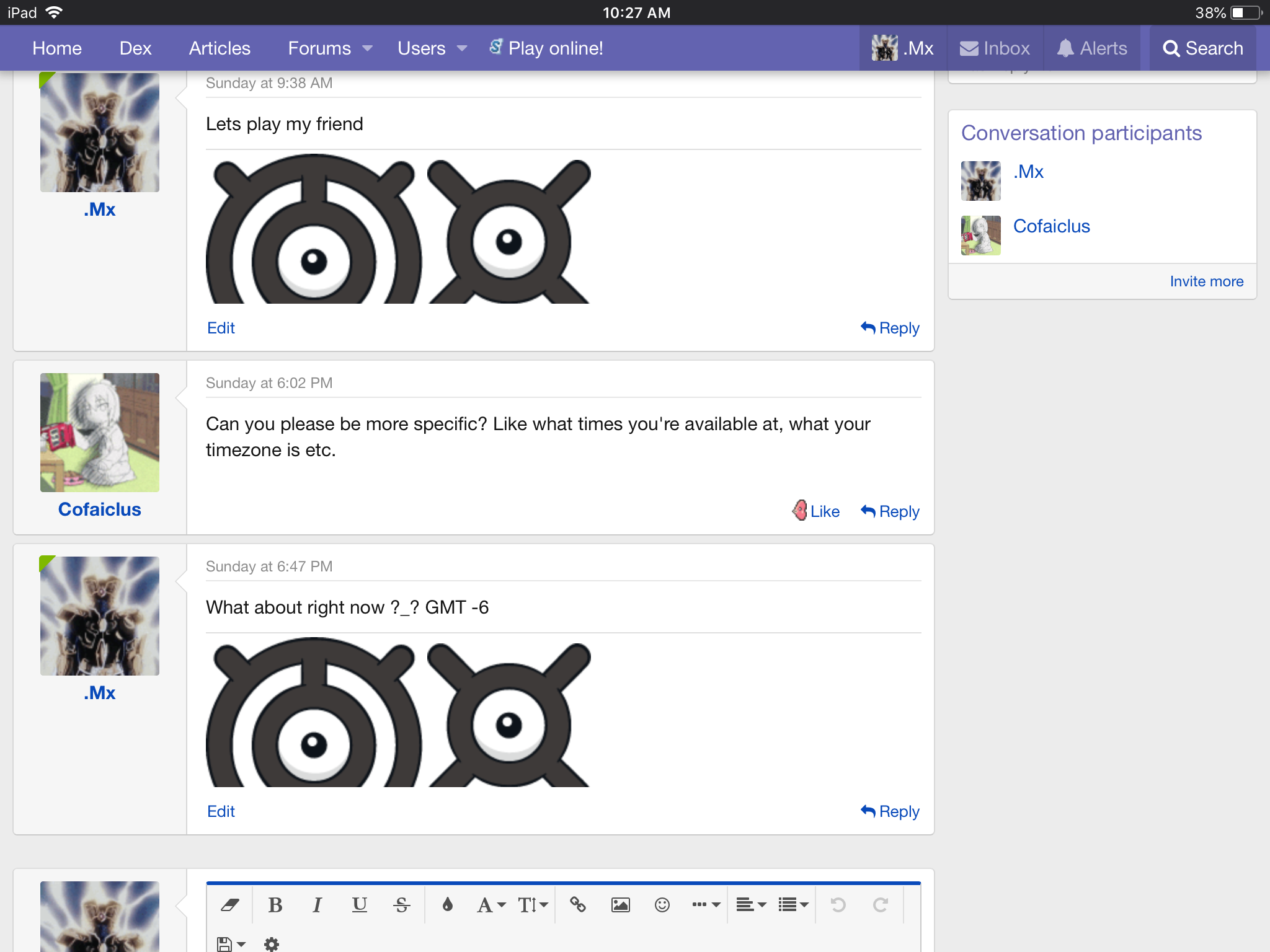
Task: Click the iPad Wi-Fi status icon
Action: tap(55, 12)
